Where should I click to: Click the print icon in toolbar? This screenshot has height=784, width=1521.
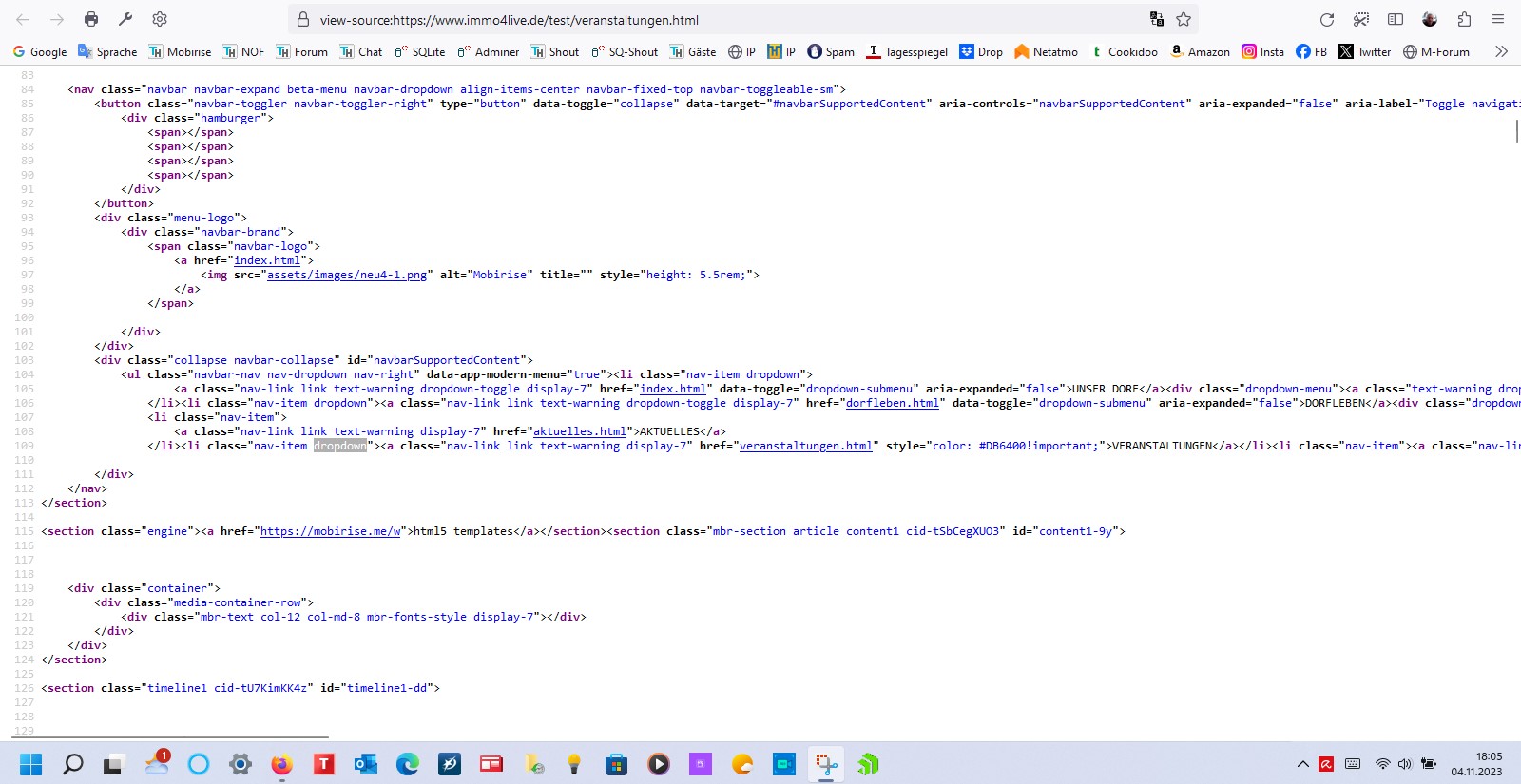(91, 19)
